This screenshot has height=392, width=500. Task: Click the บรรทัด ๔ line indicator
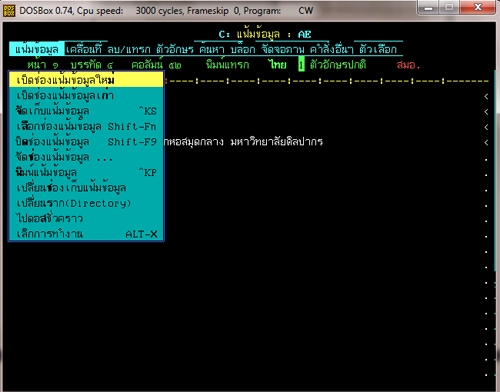pos(92,65)
